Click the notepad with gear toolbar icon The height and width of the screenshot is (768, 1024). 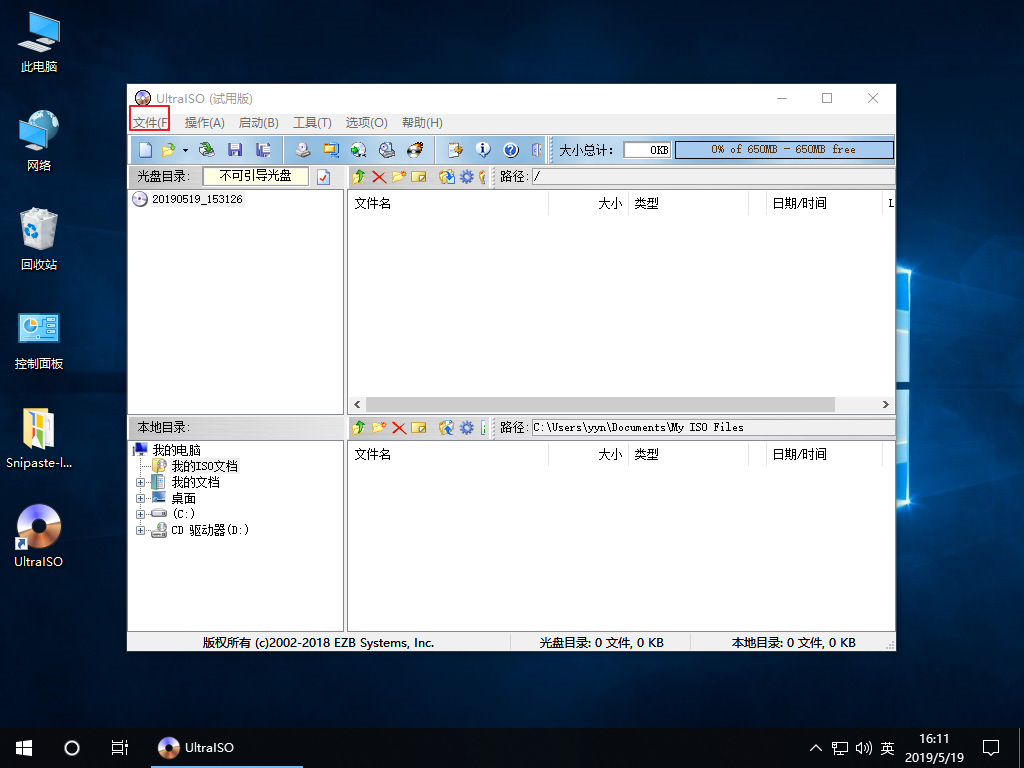[x=455, y=150]
